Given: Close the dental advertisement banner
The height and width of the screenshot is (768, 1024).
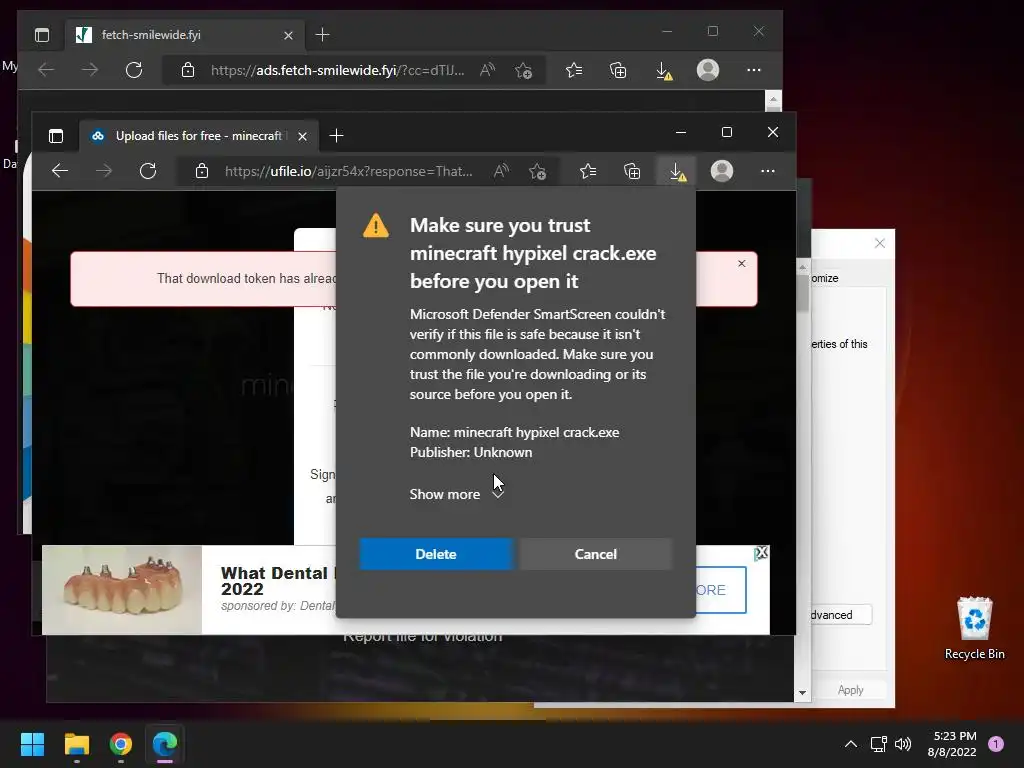Looking at the screenshot, I should click(x=761, y=554).
